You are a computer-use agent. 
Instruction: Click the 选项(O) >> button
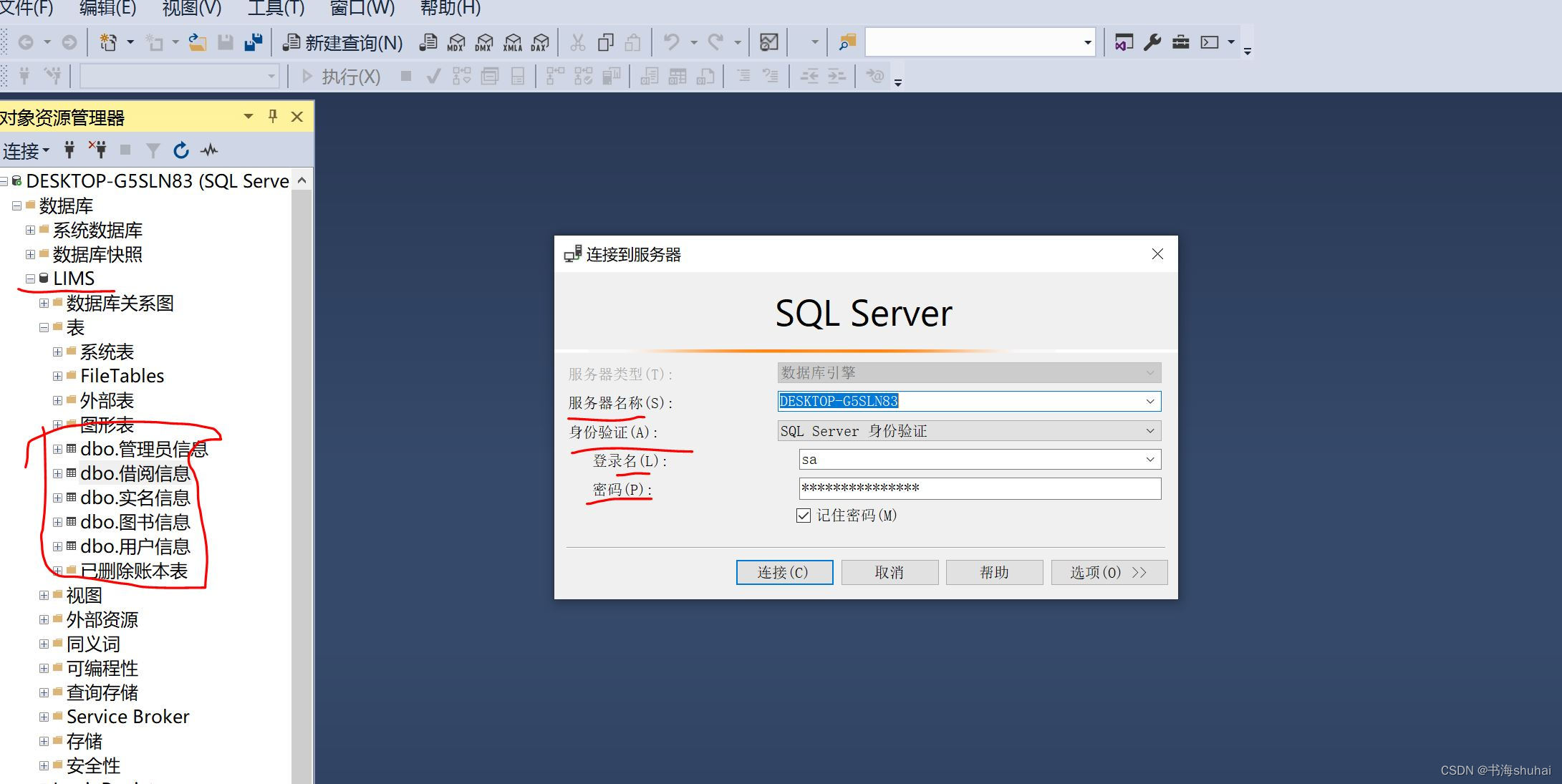tap(1109, 572)
